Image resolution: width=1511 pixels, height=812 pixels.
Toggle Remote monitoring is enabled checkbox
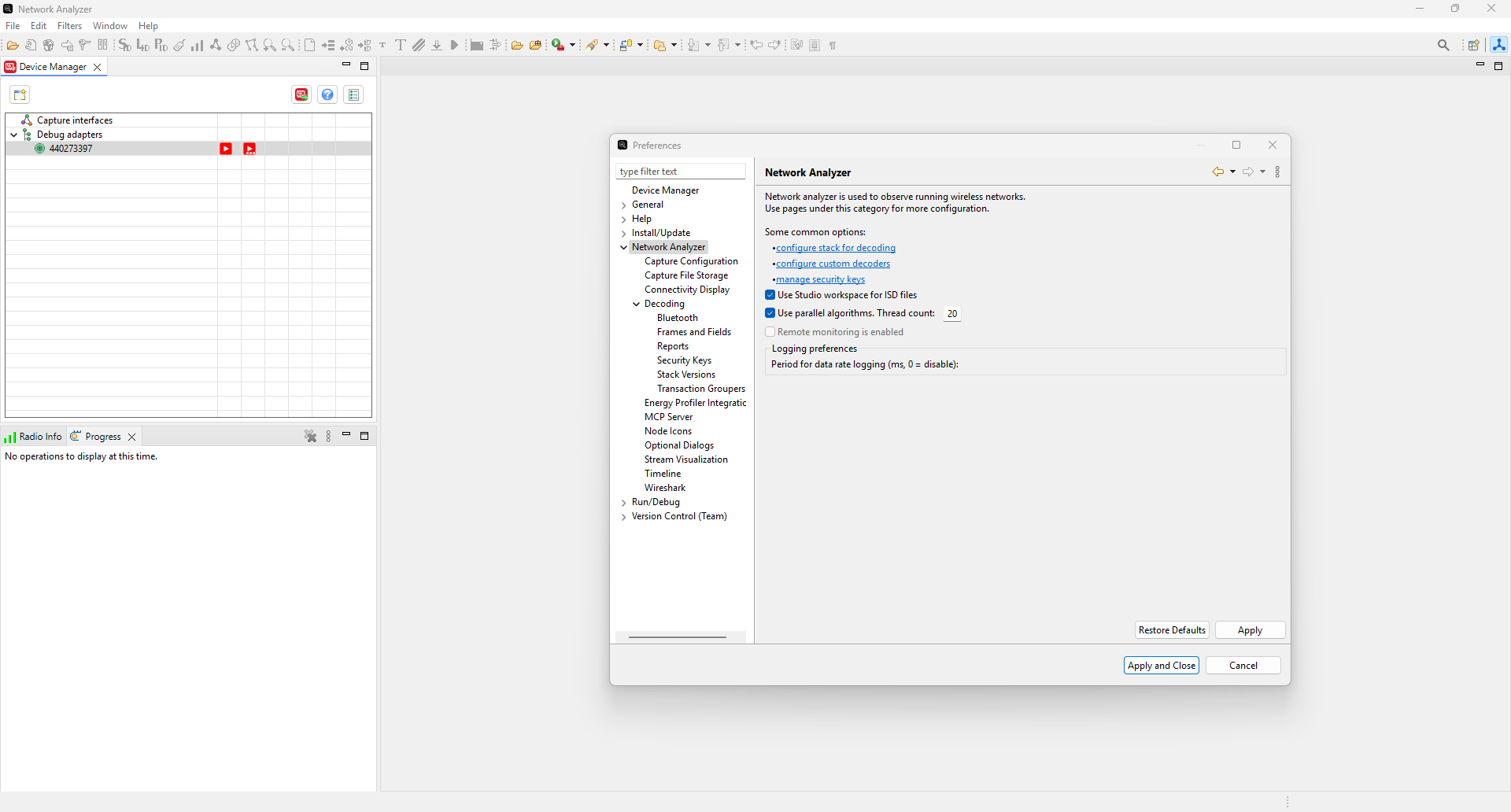point(770,332)
